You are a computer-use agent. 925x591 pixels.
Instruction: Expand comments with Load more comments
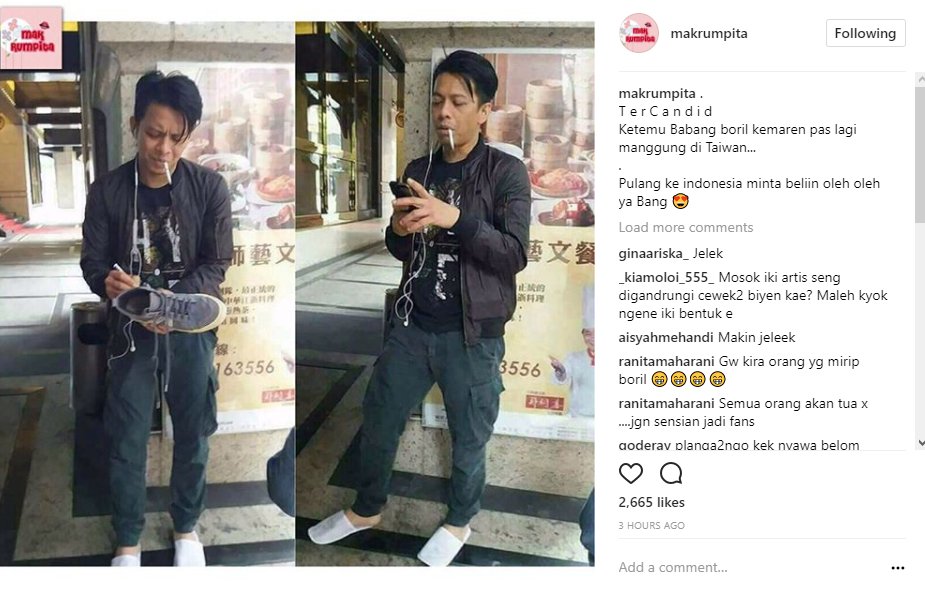[x=686, y=228]
